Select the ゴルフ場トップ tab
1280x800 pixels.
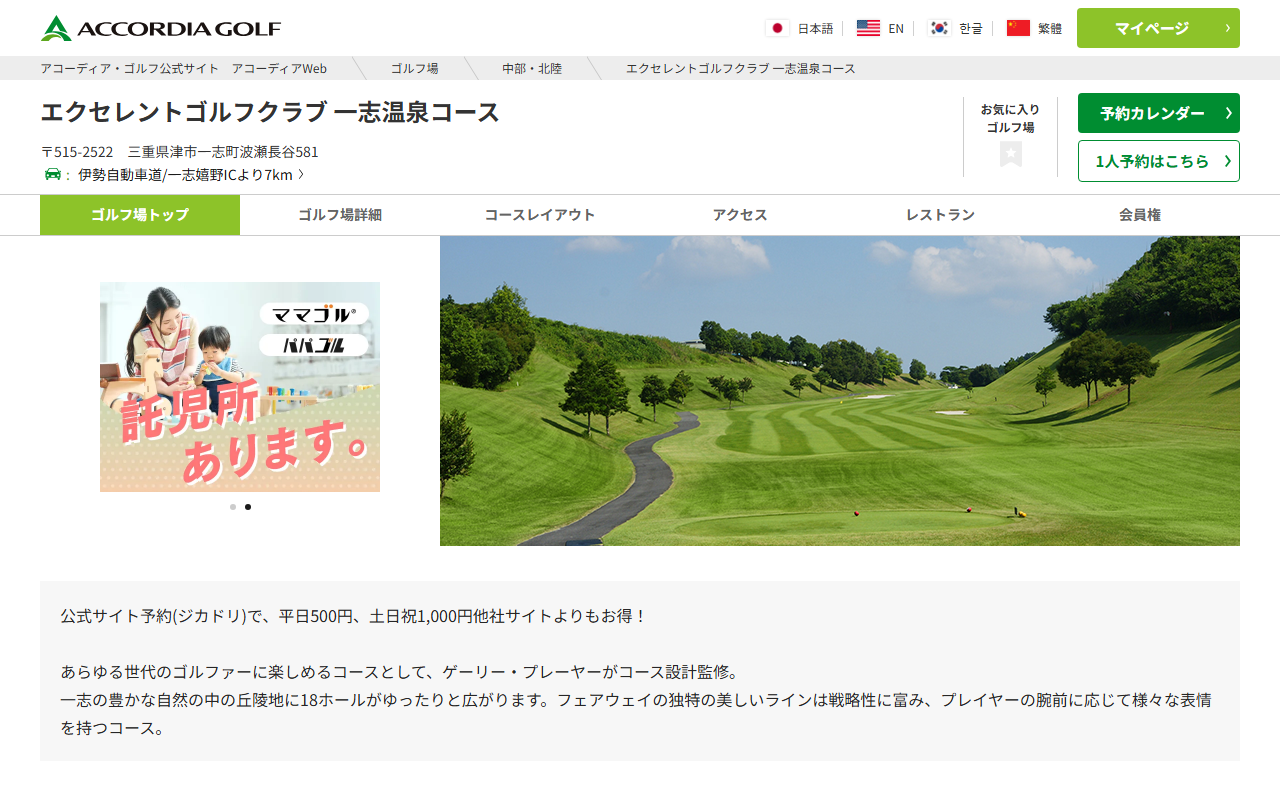click(x=140, y=215)
